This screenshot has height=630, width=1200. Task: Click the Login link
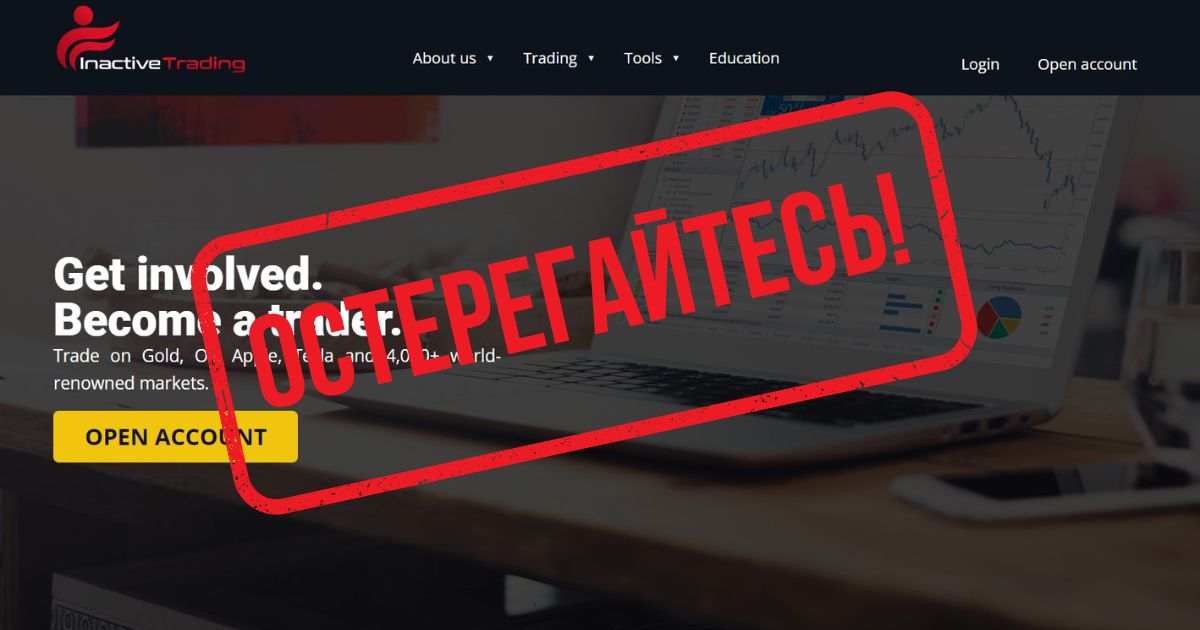coord(980,64)
